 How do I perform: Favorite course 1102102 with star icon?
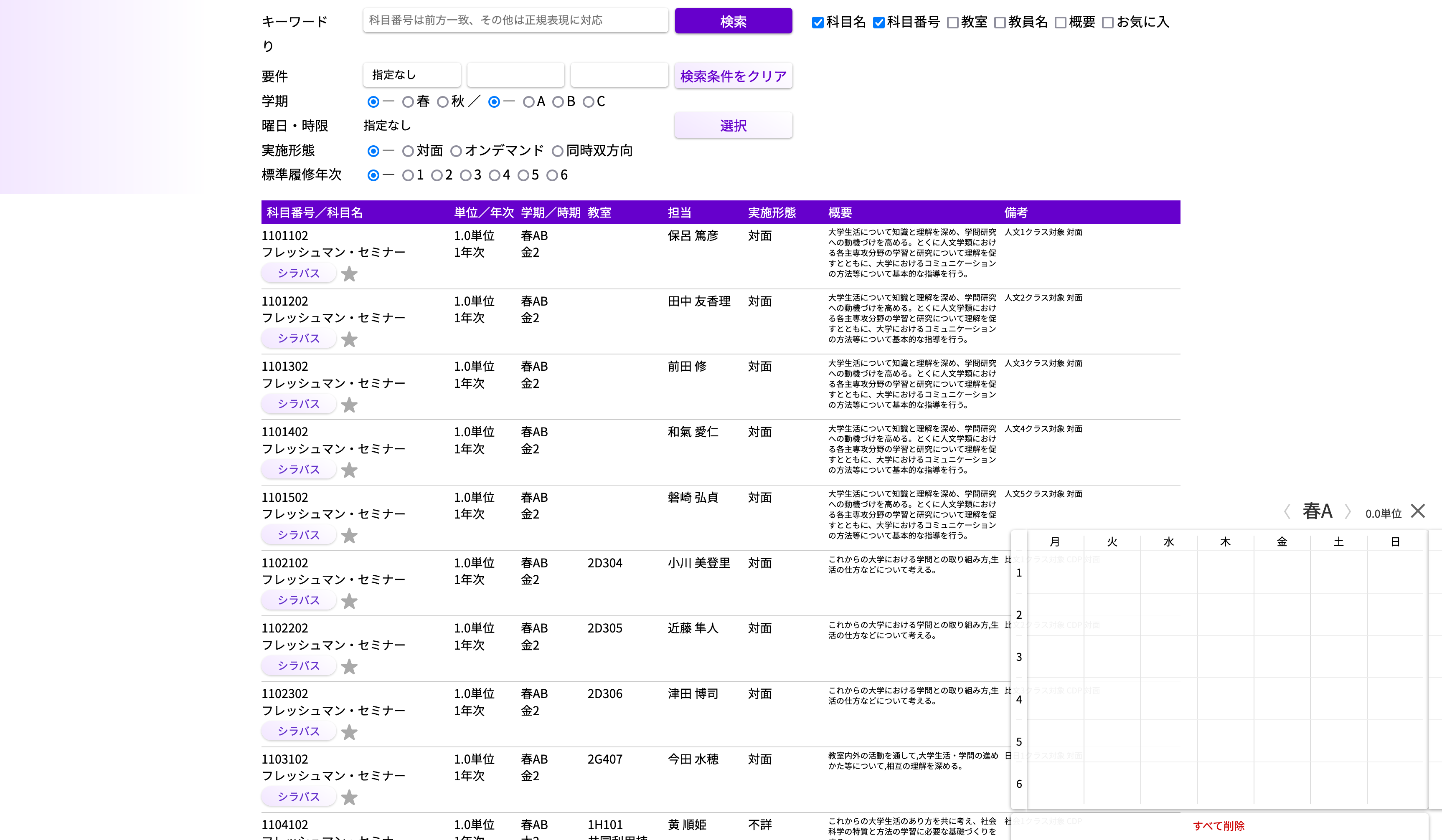tap(349, 601)
